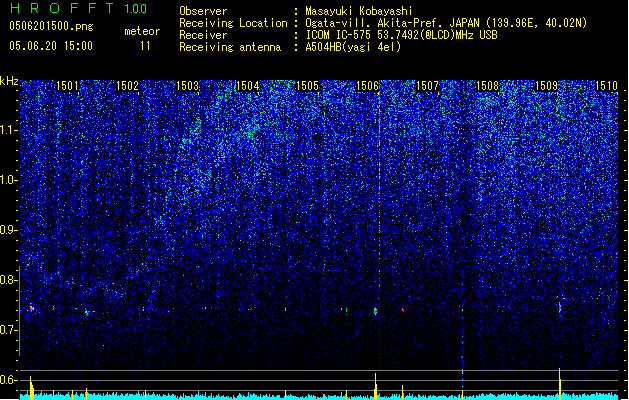Click the 'Receiving antenna' field label
This screenshot has height=400, width=629.
[x=230, y=47]
